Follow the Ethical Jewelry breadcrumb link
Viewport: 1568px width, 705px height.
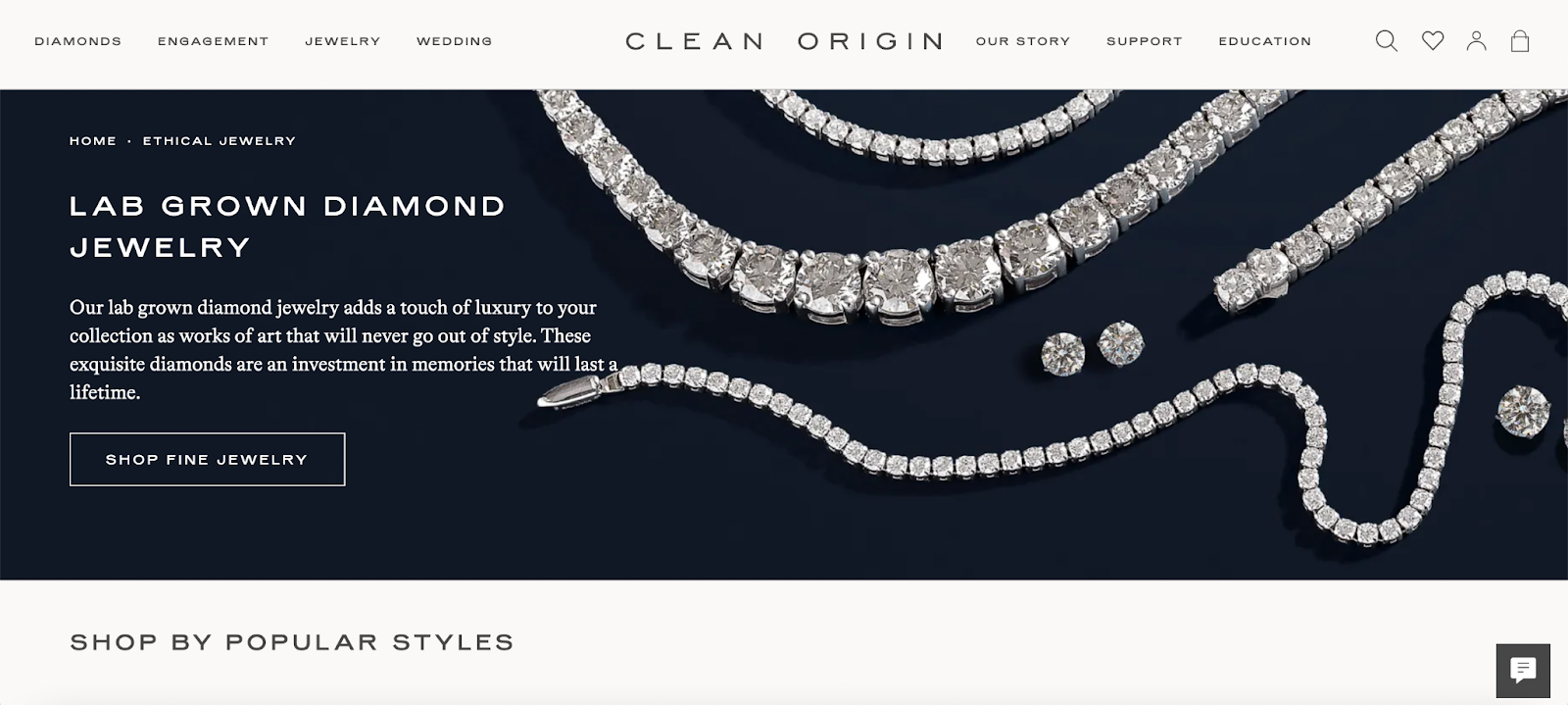(219, 141)
